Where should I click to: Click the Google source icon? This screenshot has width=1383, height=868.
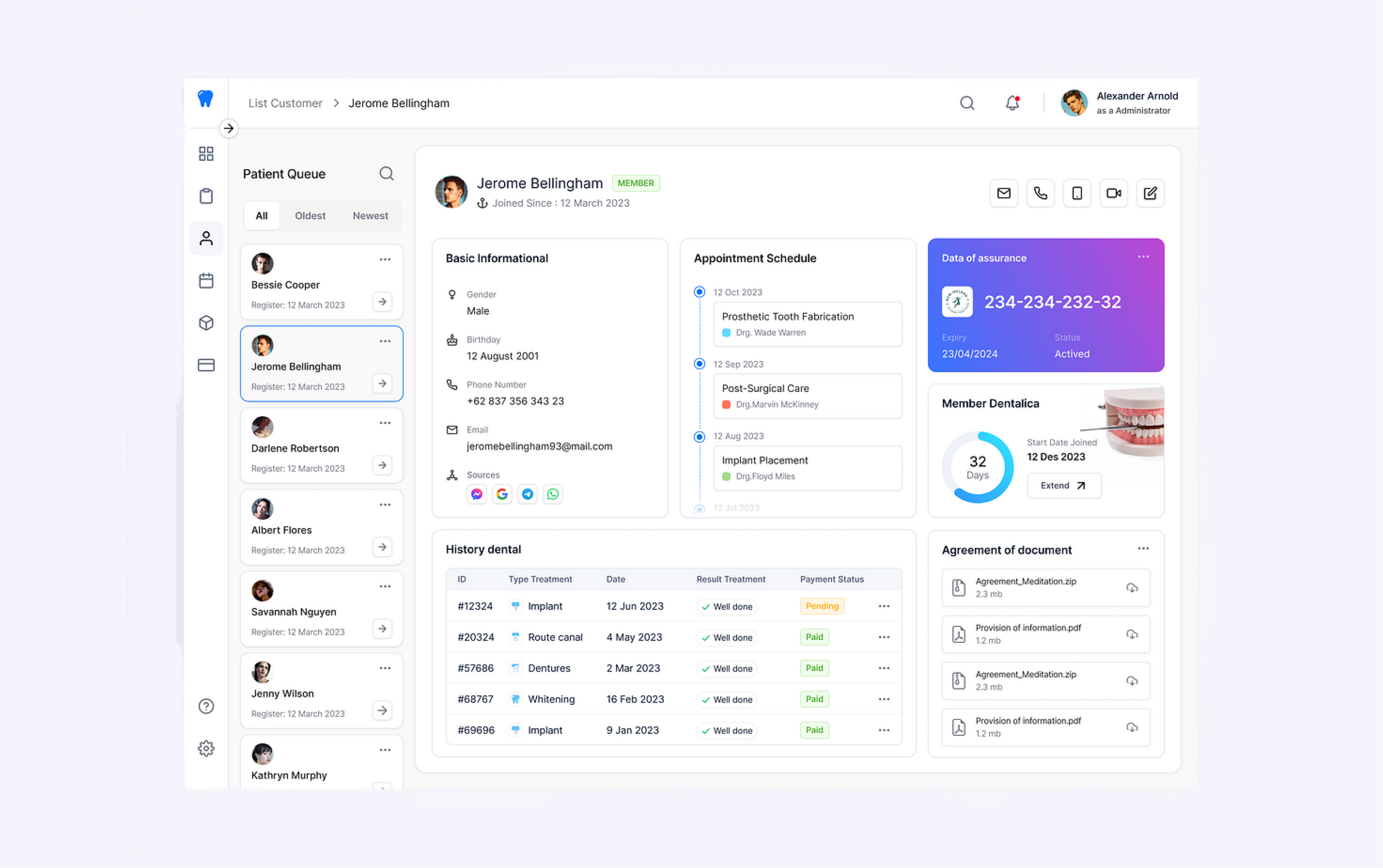pyautogui.click(x=502, y=494)
